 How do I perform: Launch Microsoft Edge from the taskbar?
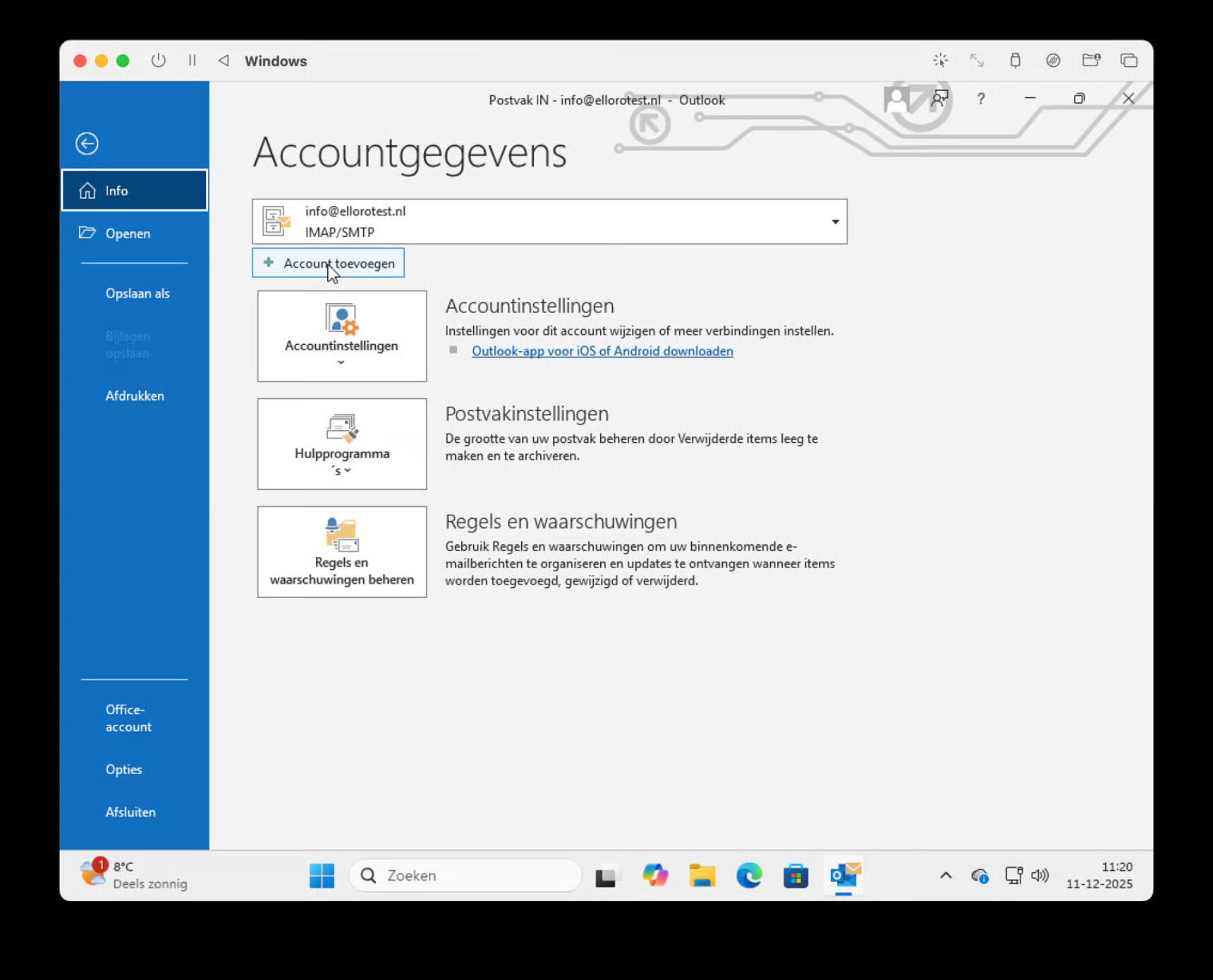[749, 876]
